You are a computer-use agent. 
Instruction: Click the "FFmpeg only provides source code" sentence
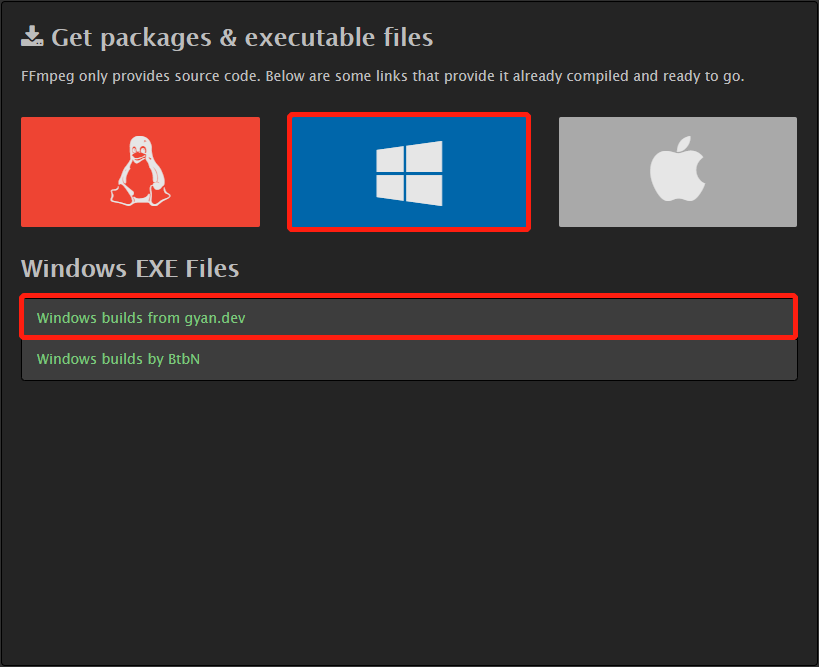click(x=382, y=76)
